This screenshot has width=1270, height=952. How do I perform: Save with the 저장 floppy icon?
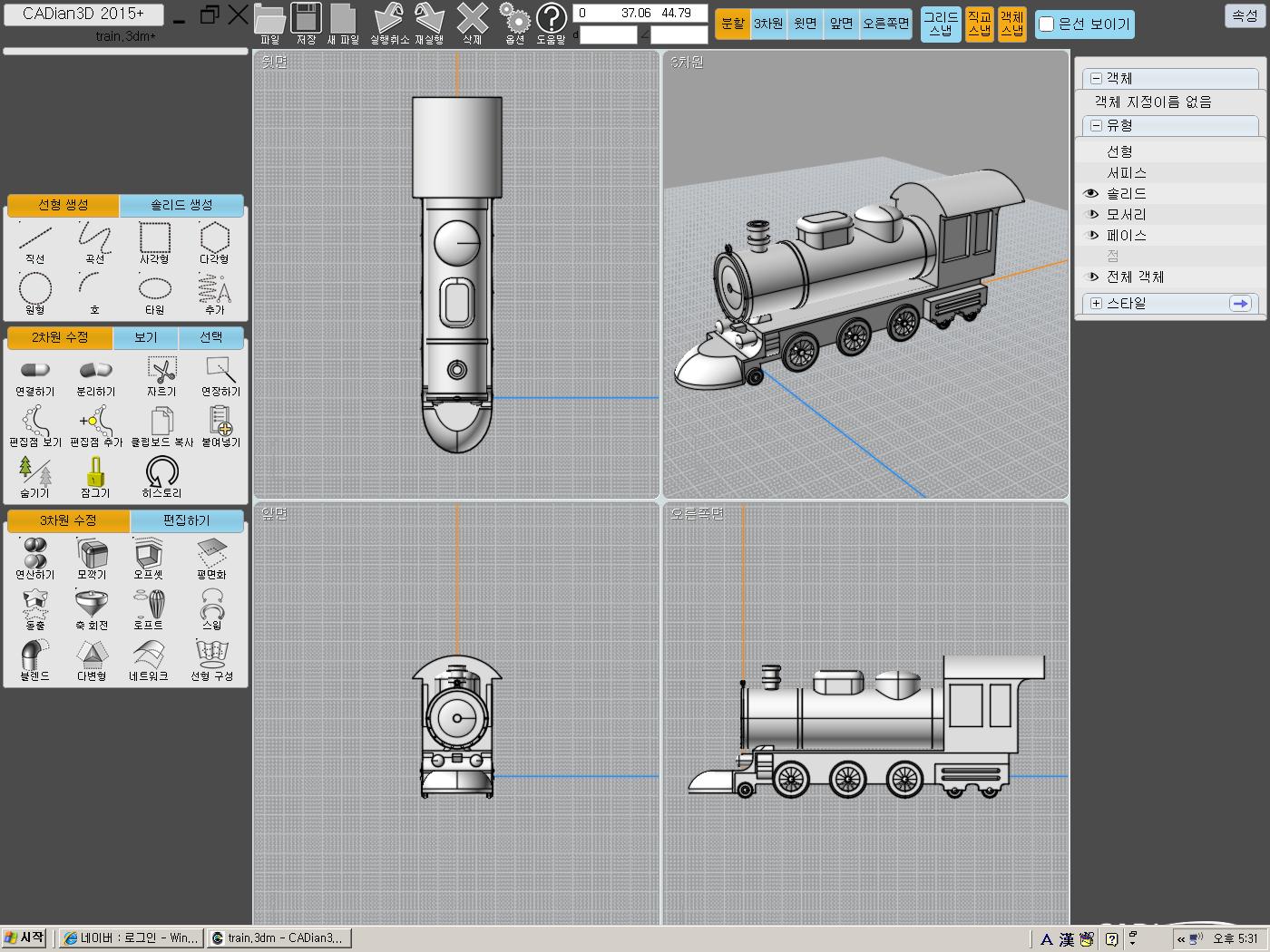click(307, 24)
